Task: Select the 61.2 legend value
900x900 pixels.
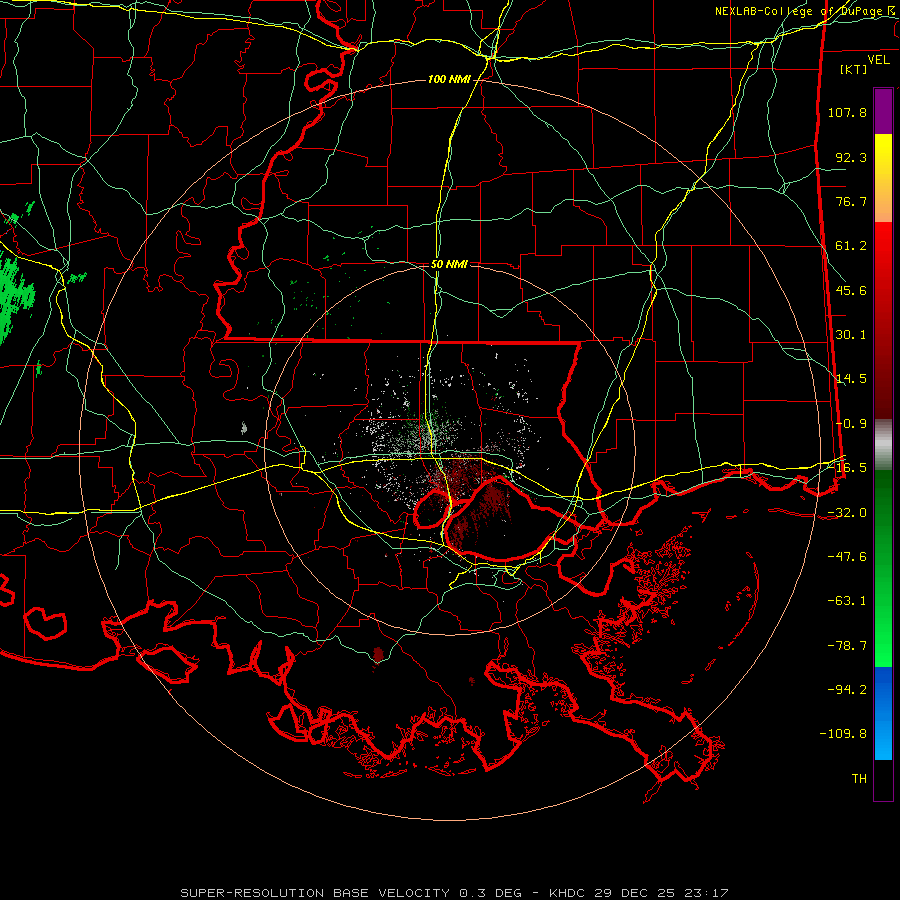Action: point(851,246)
